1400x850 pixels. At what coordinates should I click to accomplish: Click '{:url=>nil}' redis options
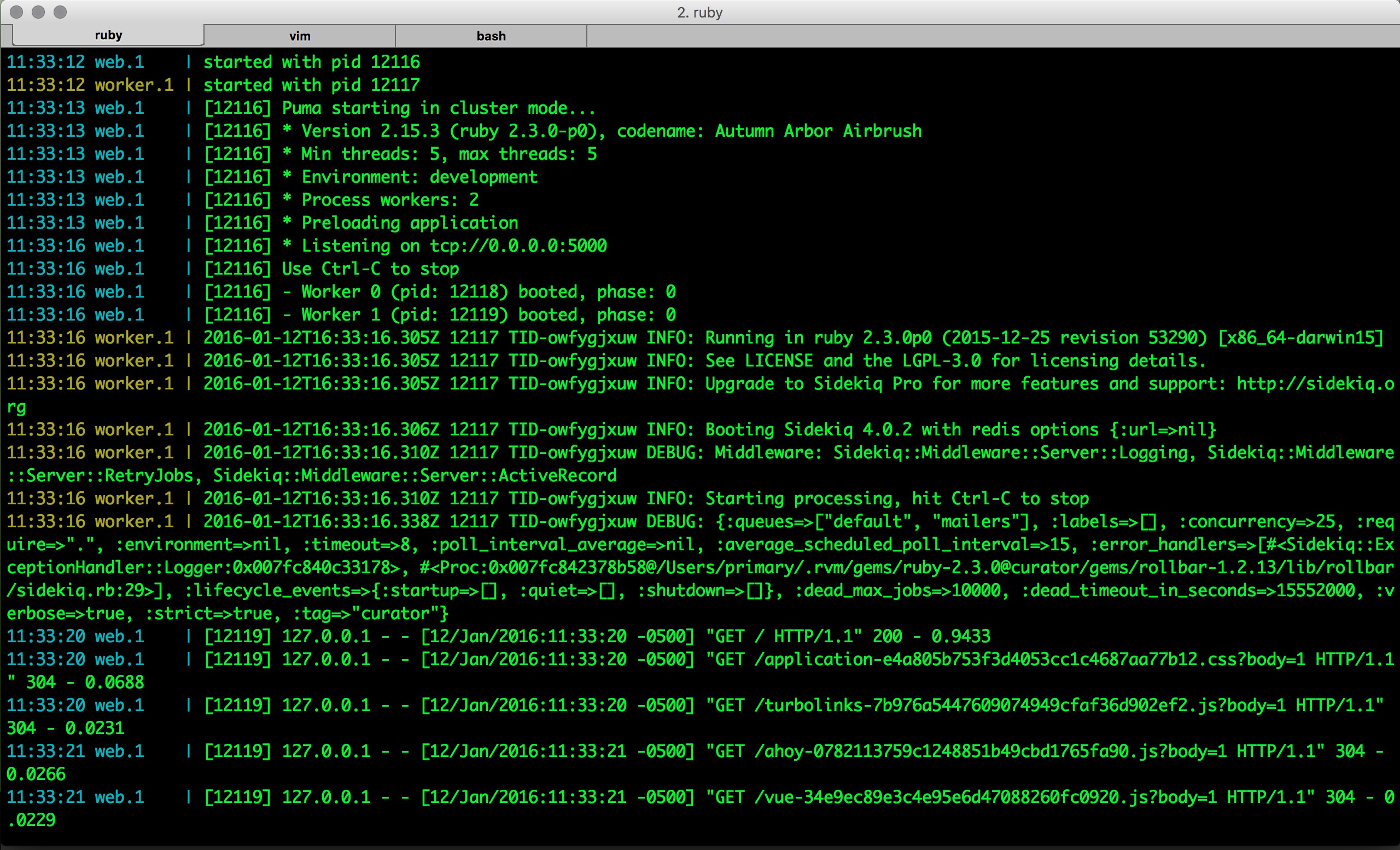tap(1163, 429)
